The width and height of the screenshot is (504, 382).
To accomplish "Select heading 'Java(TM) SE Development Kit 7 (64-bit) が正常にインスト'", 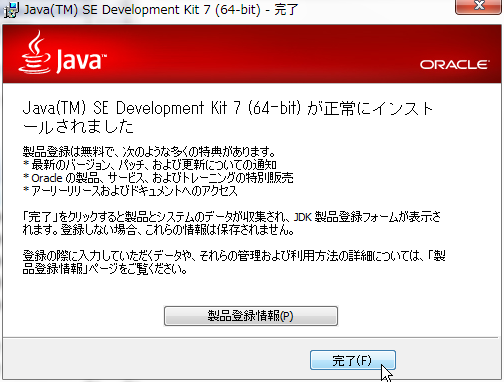I will pos(228,108).
